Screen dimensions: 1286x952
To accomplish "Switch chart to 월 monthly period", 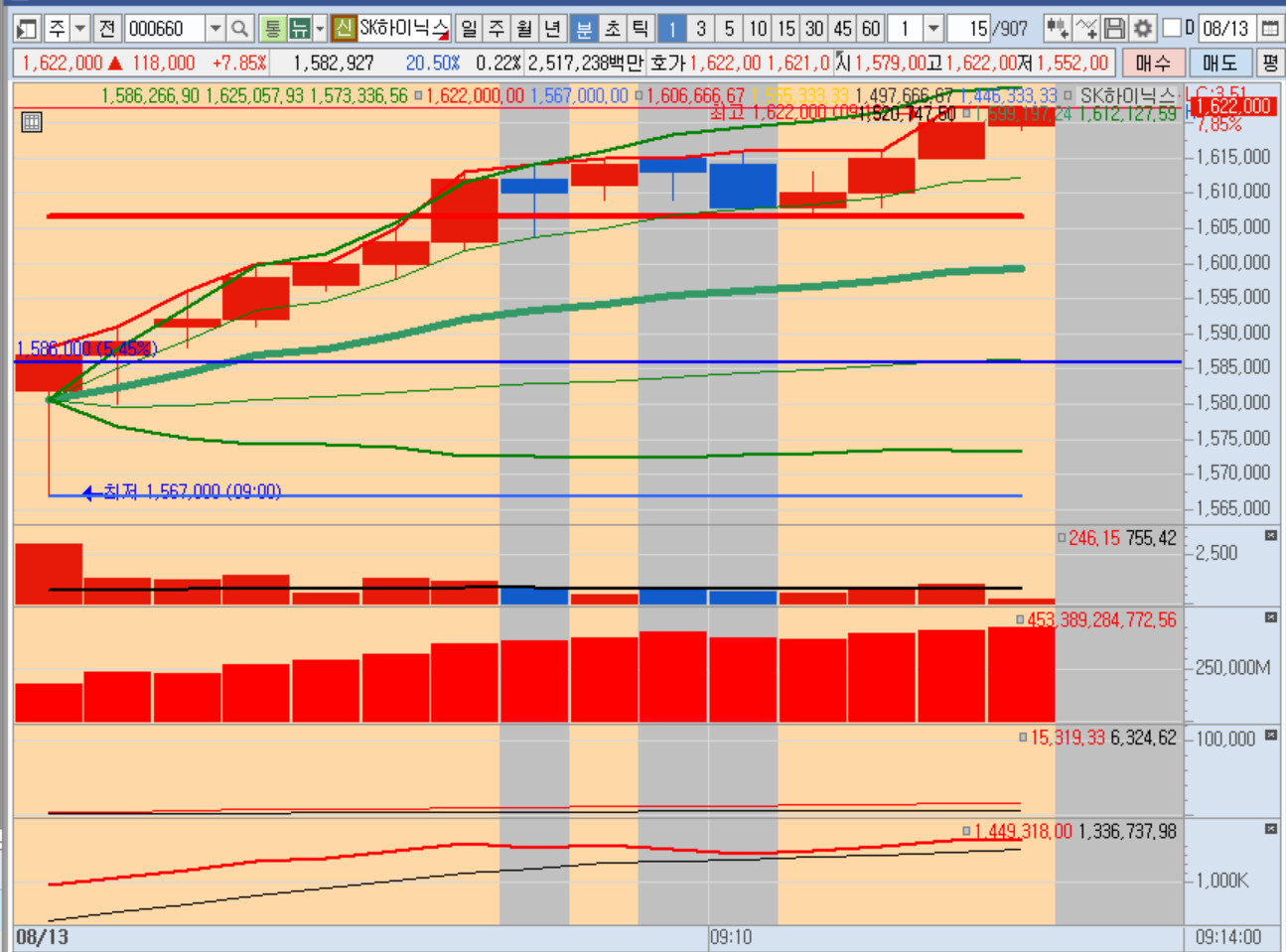I will point(524,29).
